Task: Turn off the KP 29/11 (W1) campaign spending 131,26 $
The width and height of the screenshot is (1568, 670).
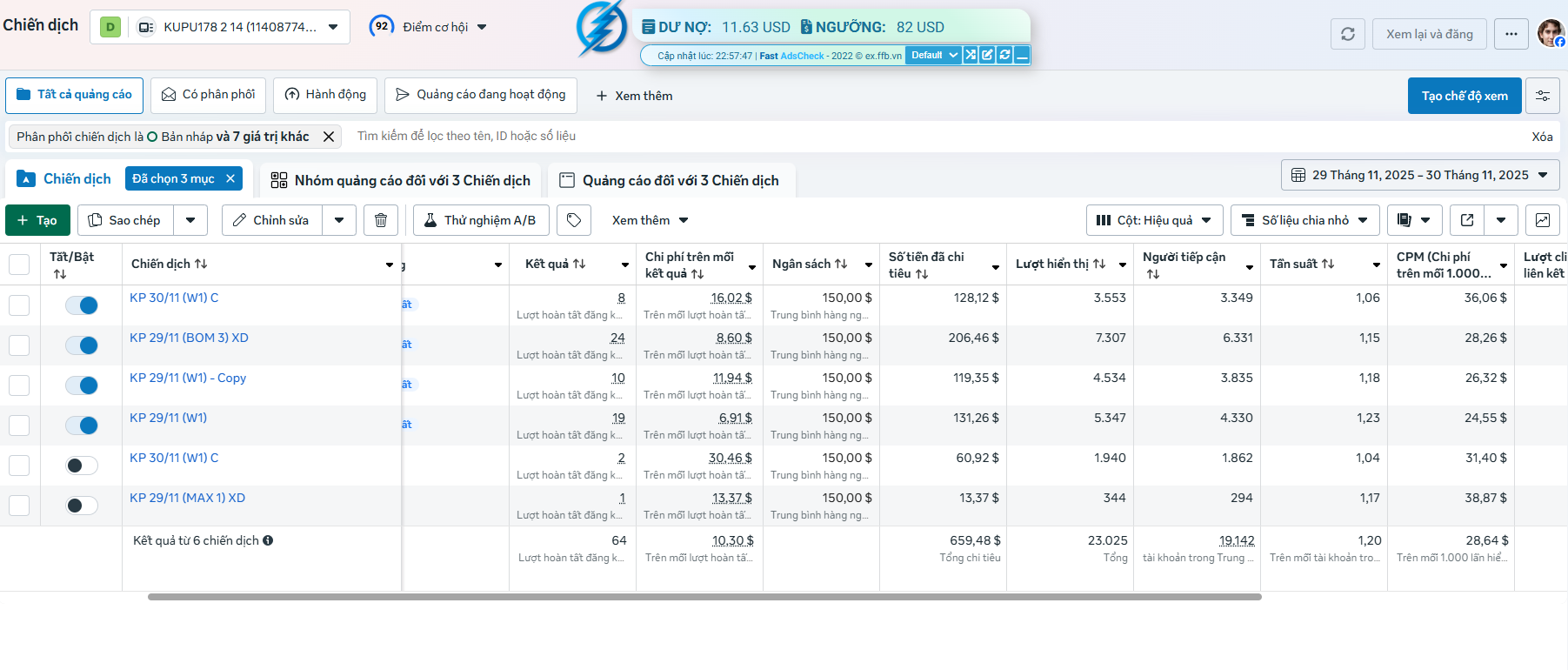Action: coord(82,425)
